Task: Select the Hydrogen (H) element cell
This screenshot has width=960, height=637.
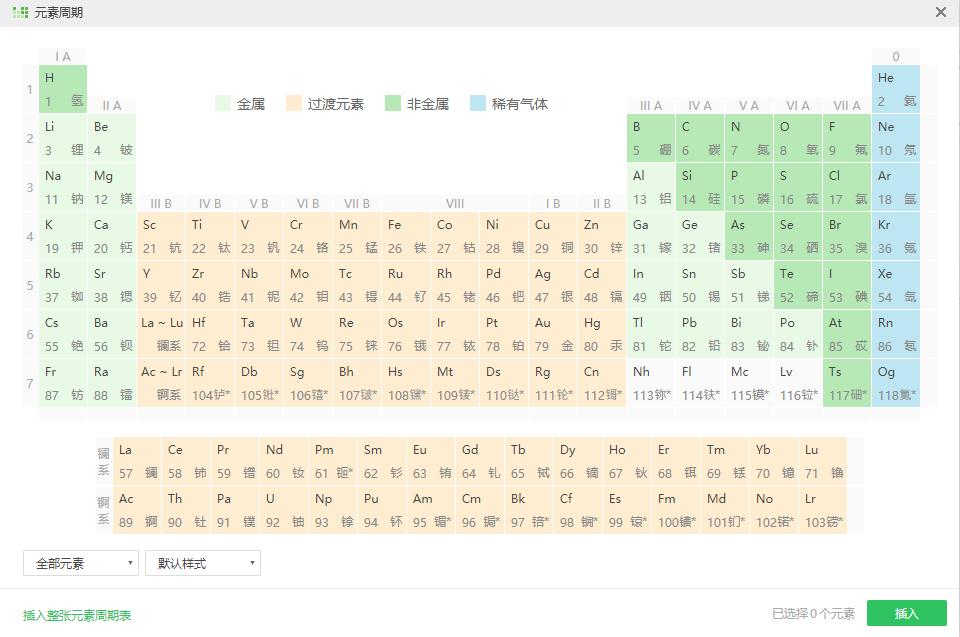Action: (x=63, y=89)
